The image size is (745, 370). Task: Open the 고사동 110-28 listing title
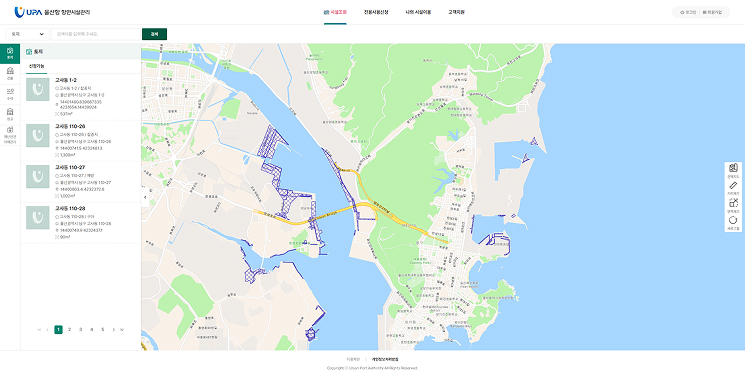(70, 209)
